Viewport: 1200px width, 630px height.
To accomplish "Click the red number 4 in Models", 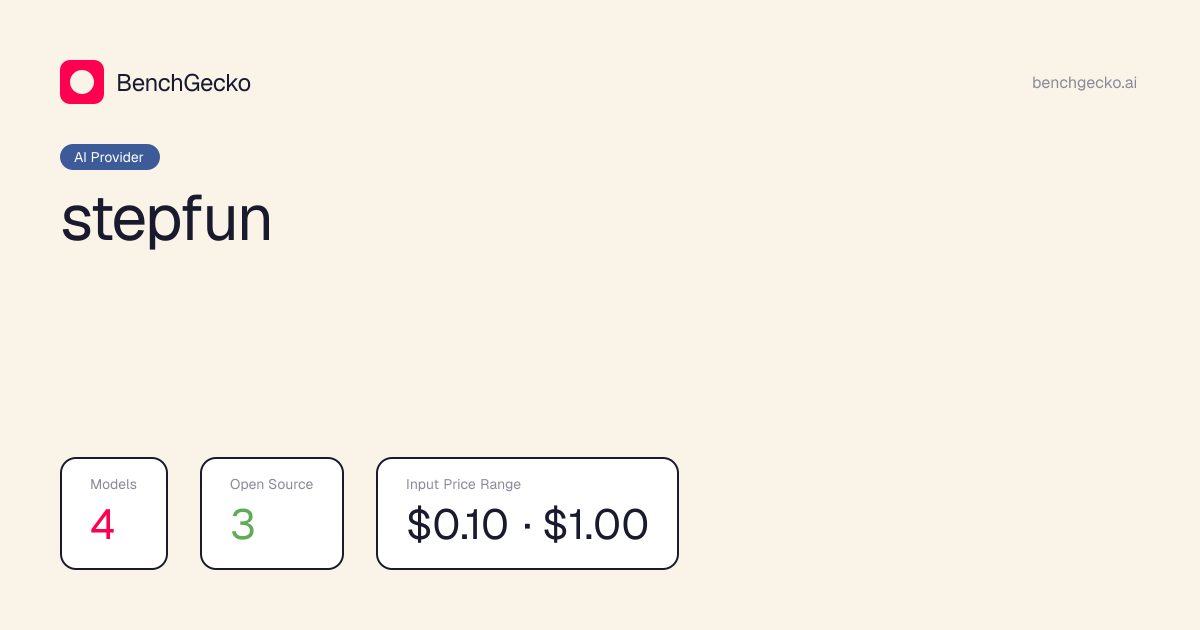I will (103, 525).
